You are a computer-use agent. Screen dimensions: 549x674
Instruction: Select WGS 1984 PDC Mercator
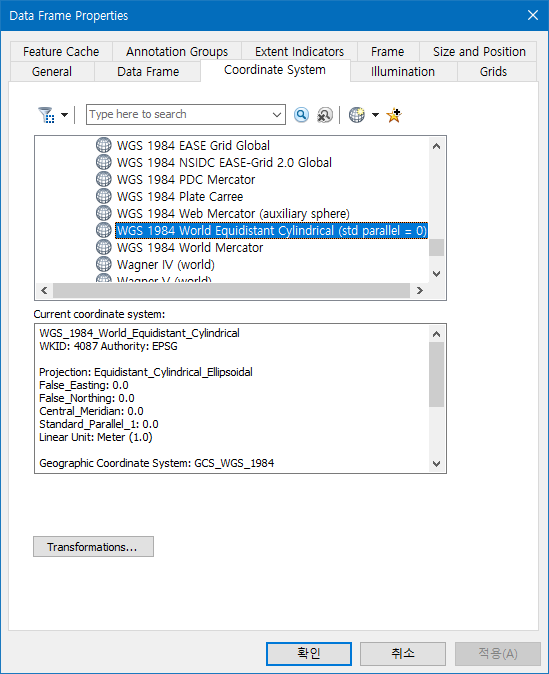[x=186, y=180]
